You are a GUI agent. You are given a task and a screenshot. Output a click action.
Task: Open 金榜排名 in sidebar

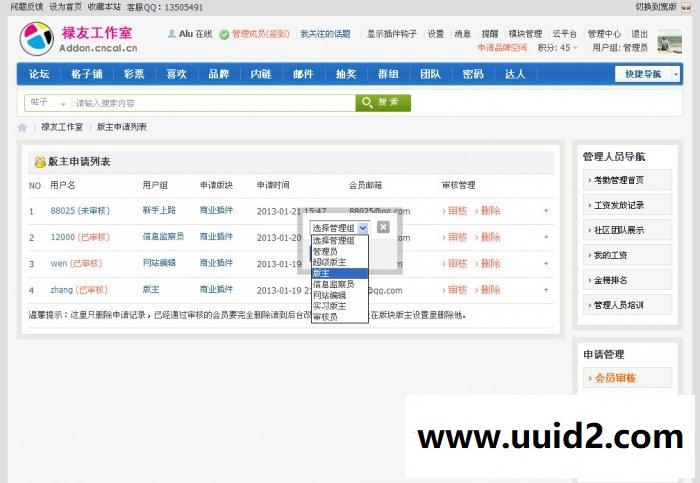coord(627,280)
